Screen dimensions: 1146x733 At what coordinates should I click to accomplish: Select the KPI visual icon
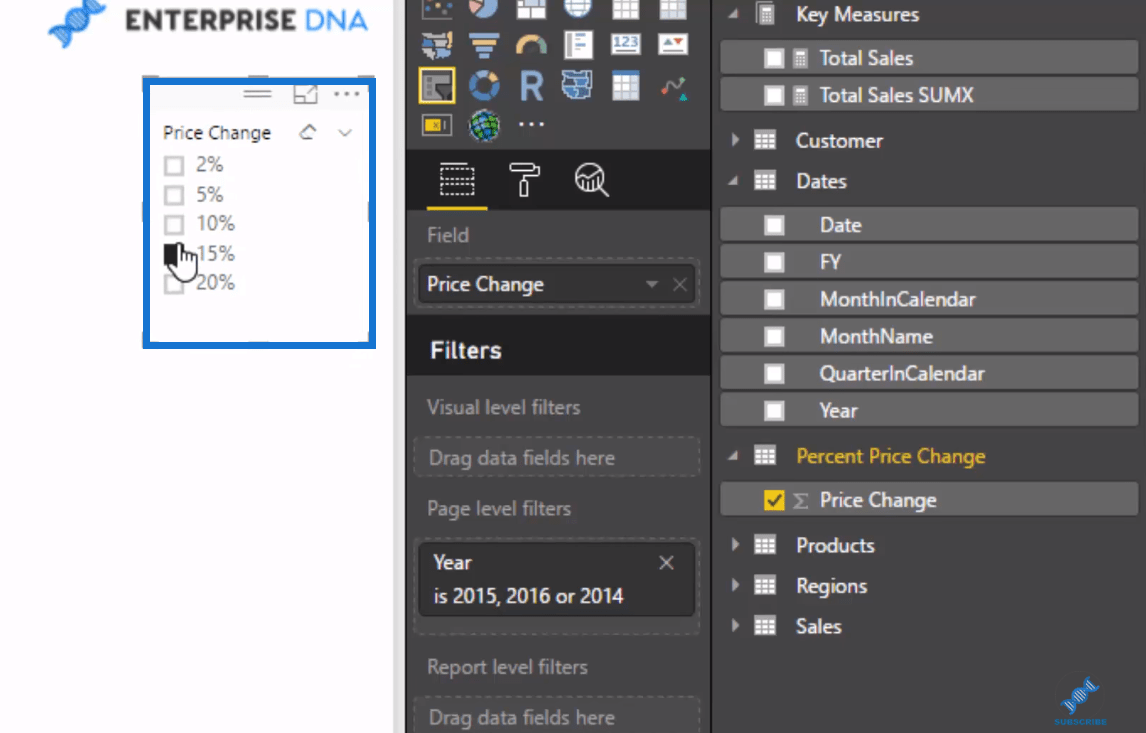pyautogui.click(x=672, y=45)
